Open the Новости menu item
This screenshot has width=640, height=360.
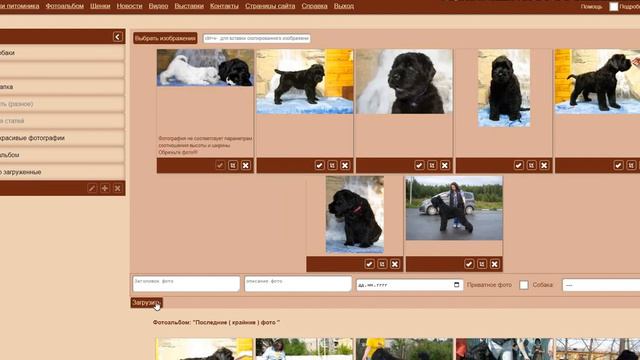tap(129, 6)
